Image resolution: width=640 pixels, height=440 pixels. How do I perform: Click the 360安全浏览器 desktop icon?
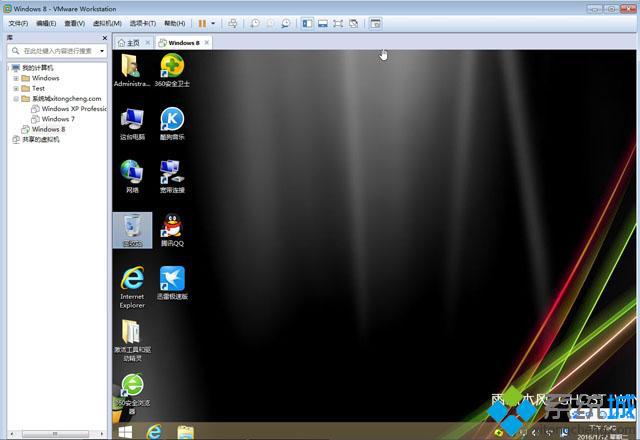click(x=132, y=393)
